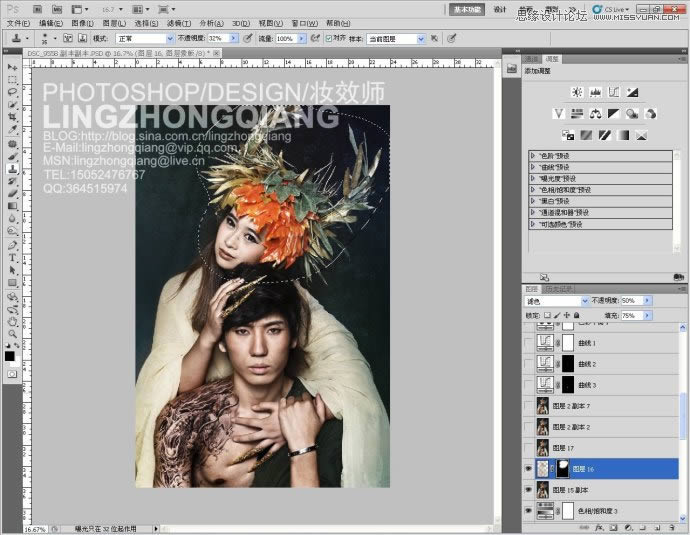Add a Photo Filter adjustment
This screenshot has height=535, width=690.
pos(632,114)
